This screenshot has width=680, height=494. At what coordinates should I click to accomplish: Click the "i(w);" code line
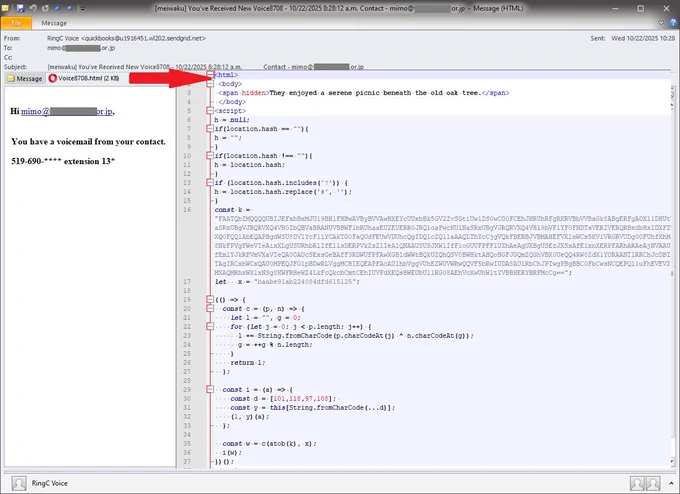(232, 452)
